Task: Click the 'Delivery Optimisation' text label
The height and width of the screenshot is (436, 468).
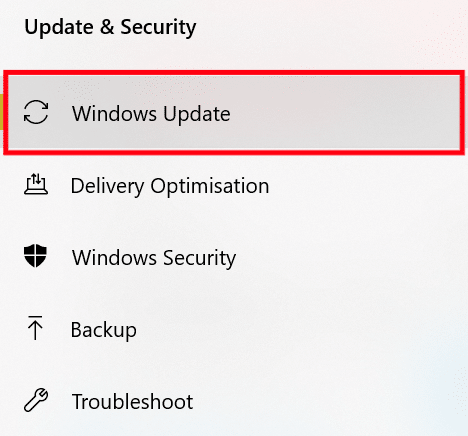Action: point(170,186)
